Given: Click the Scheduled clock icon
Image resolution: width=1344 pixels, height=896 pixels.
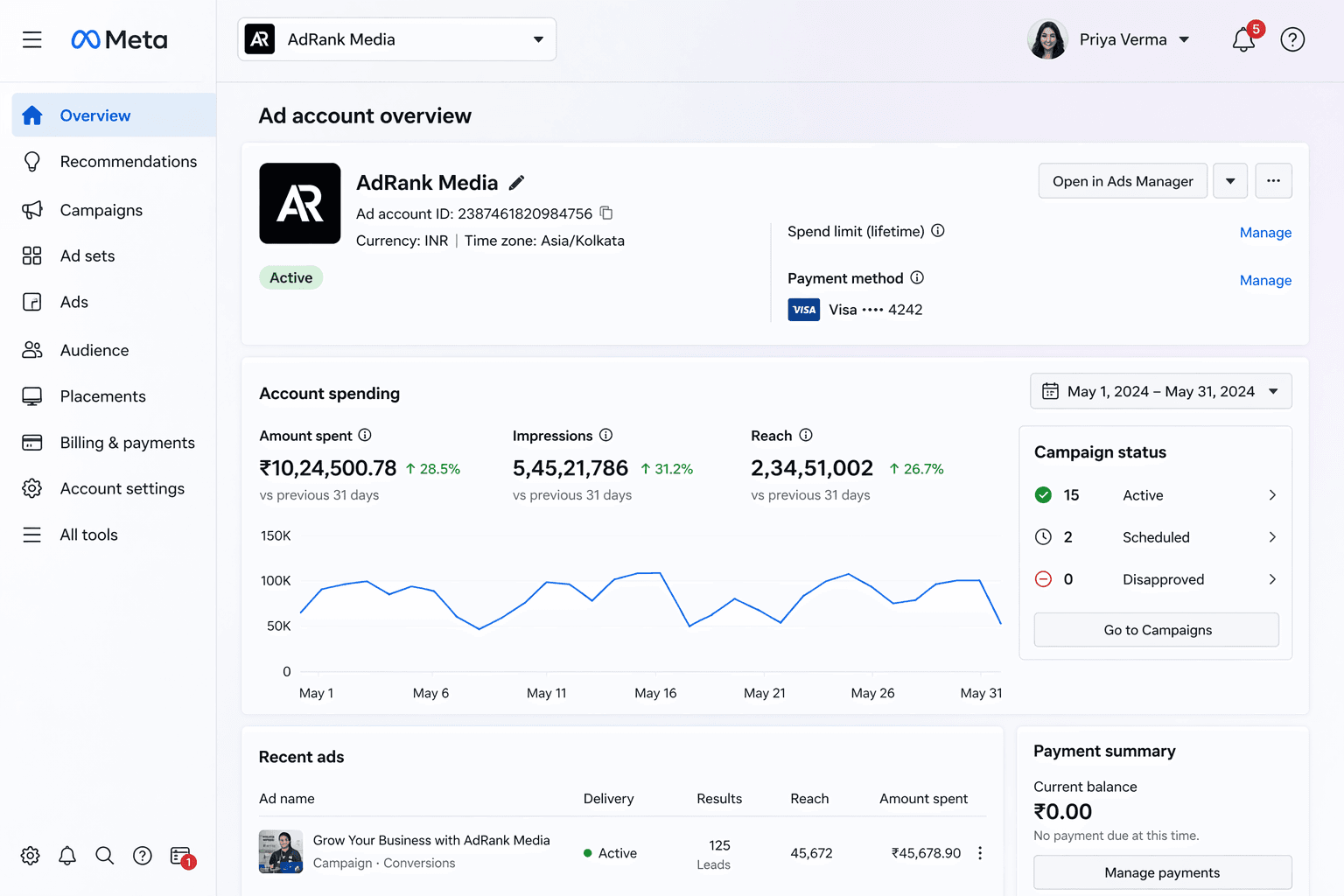Looking at the screenshot, I should tap(1043, 537).
